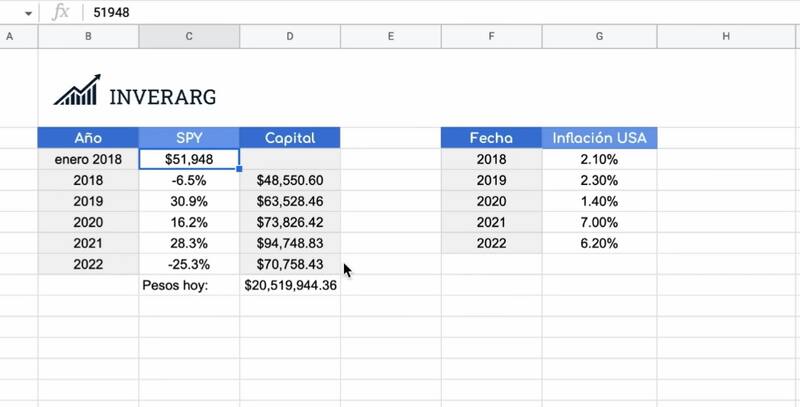Click the "Fecha" table header
The height and width of the screenshot is (407, 800).
(491, 138)
